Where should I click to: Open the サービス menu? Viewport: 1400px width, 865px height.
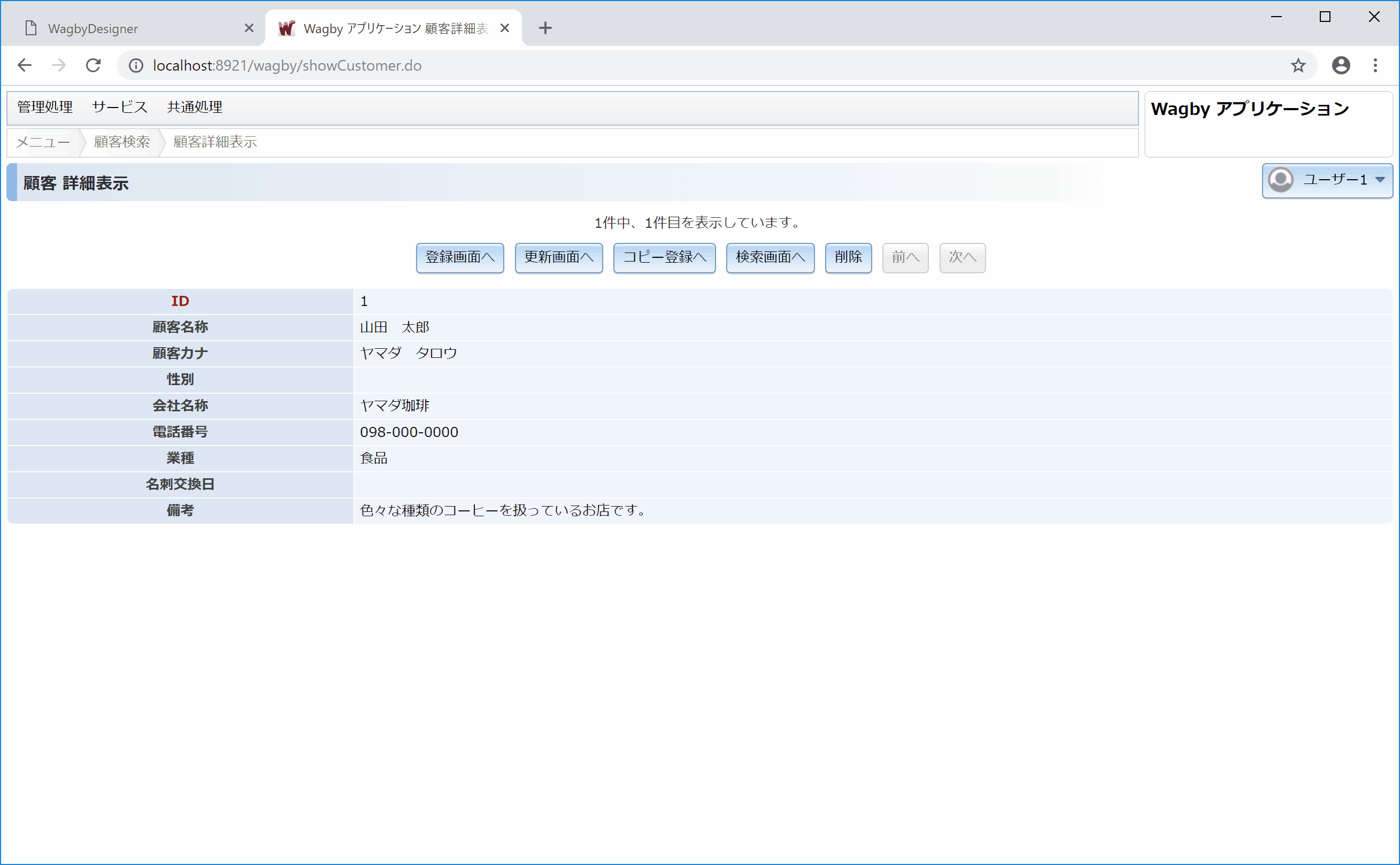pyautogui.click(x=120, y=107)
